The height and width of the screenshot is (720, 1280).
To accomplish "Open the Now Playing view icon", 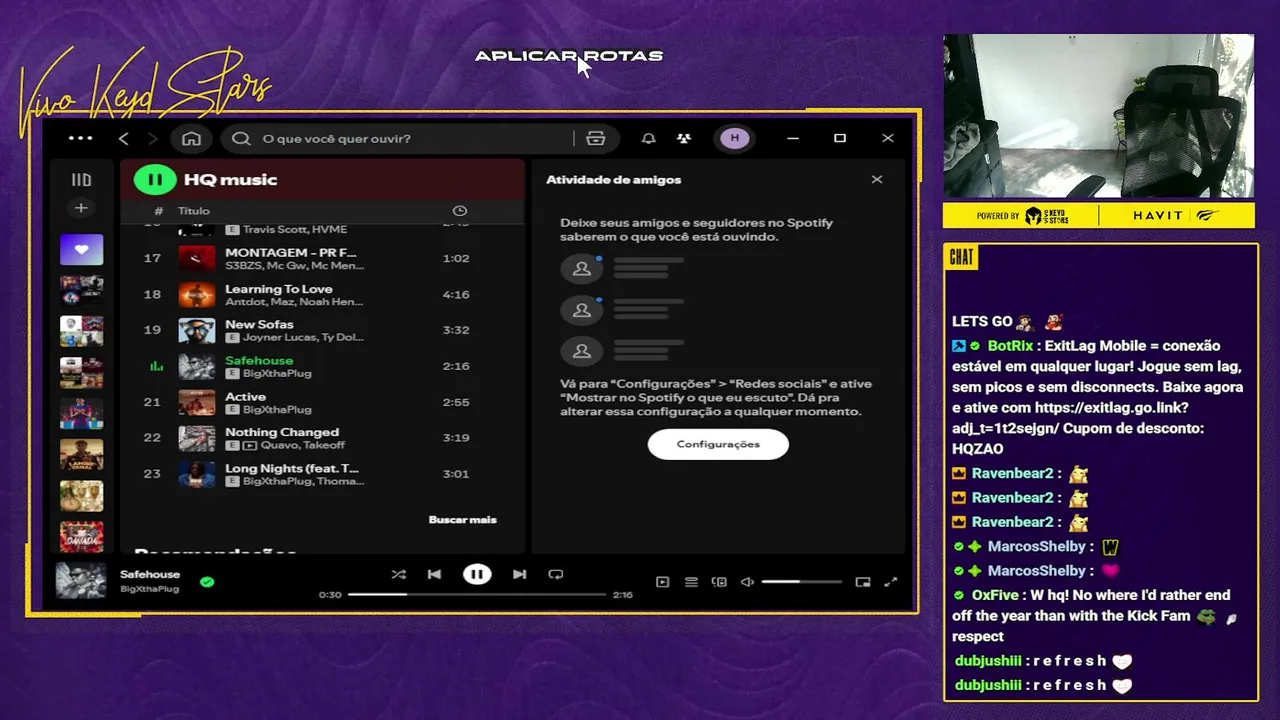I will 662,582.
